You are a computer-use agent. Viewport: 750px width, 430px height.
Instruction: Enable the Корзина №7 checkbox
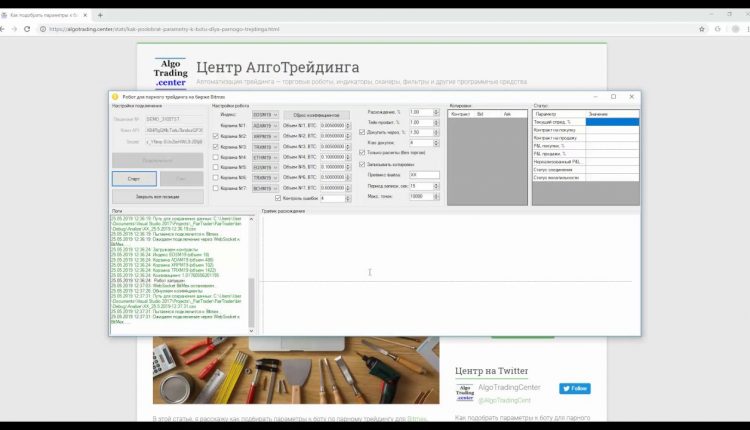pyautogui.click(x=216, y=188)
